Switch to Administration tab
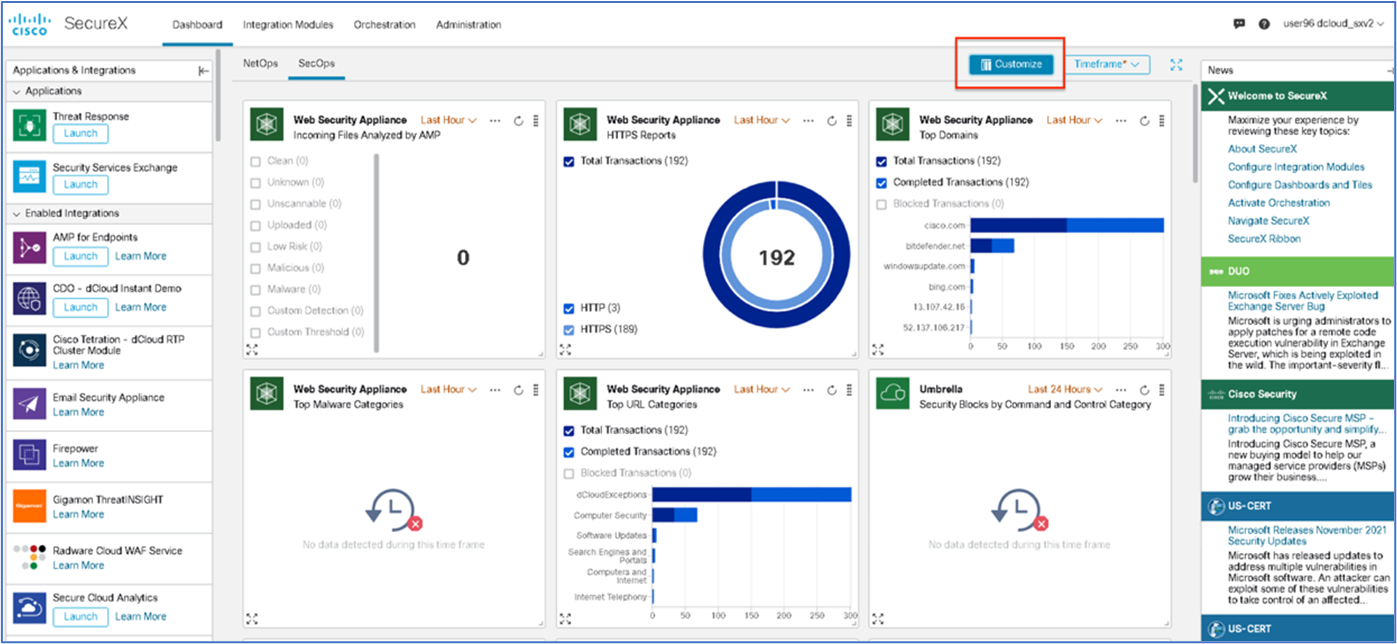1397x644 pixels. point(468,25)
